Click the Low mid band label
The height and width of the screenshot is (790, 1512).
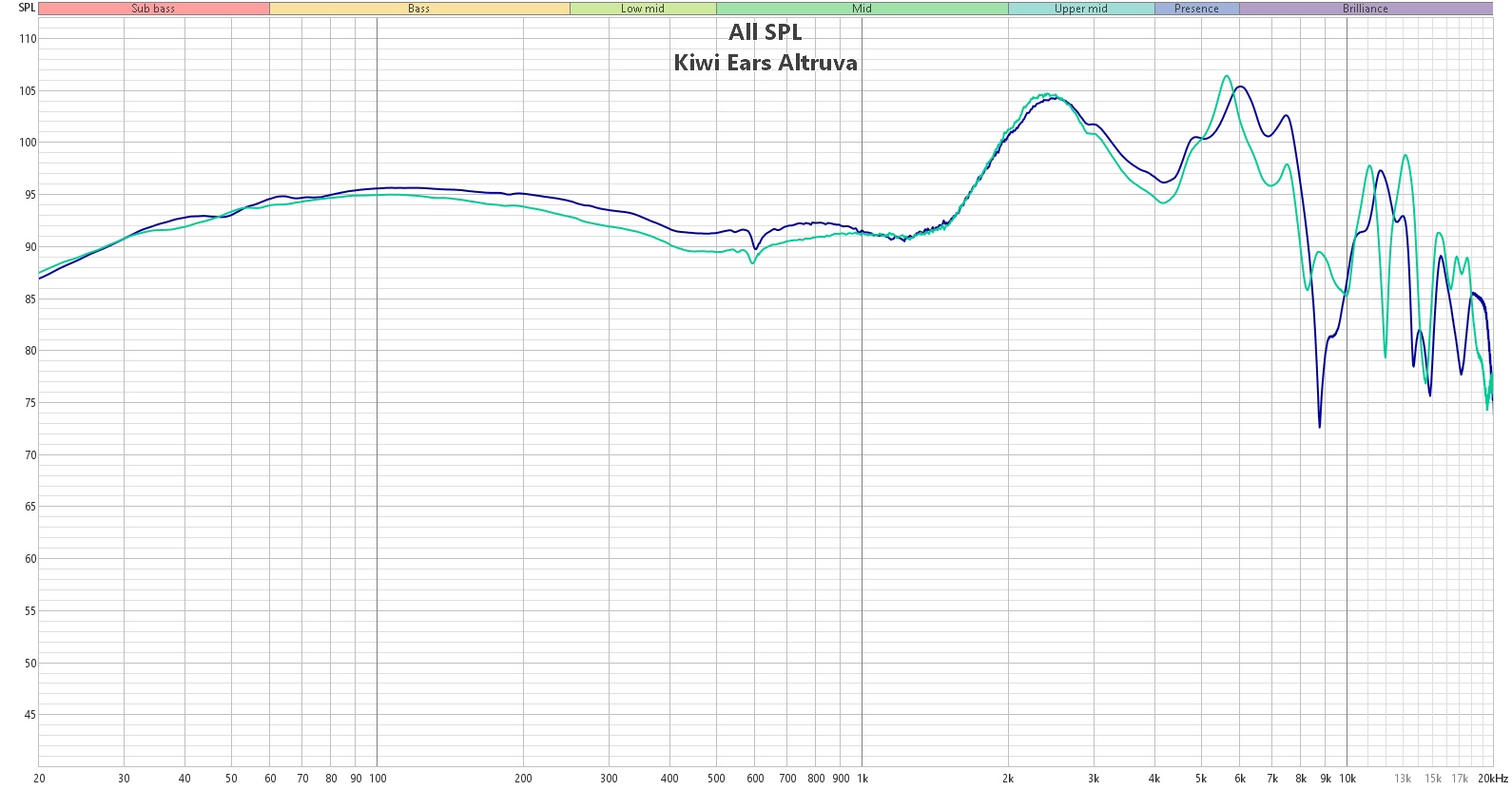(x=643, y=9)
